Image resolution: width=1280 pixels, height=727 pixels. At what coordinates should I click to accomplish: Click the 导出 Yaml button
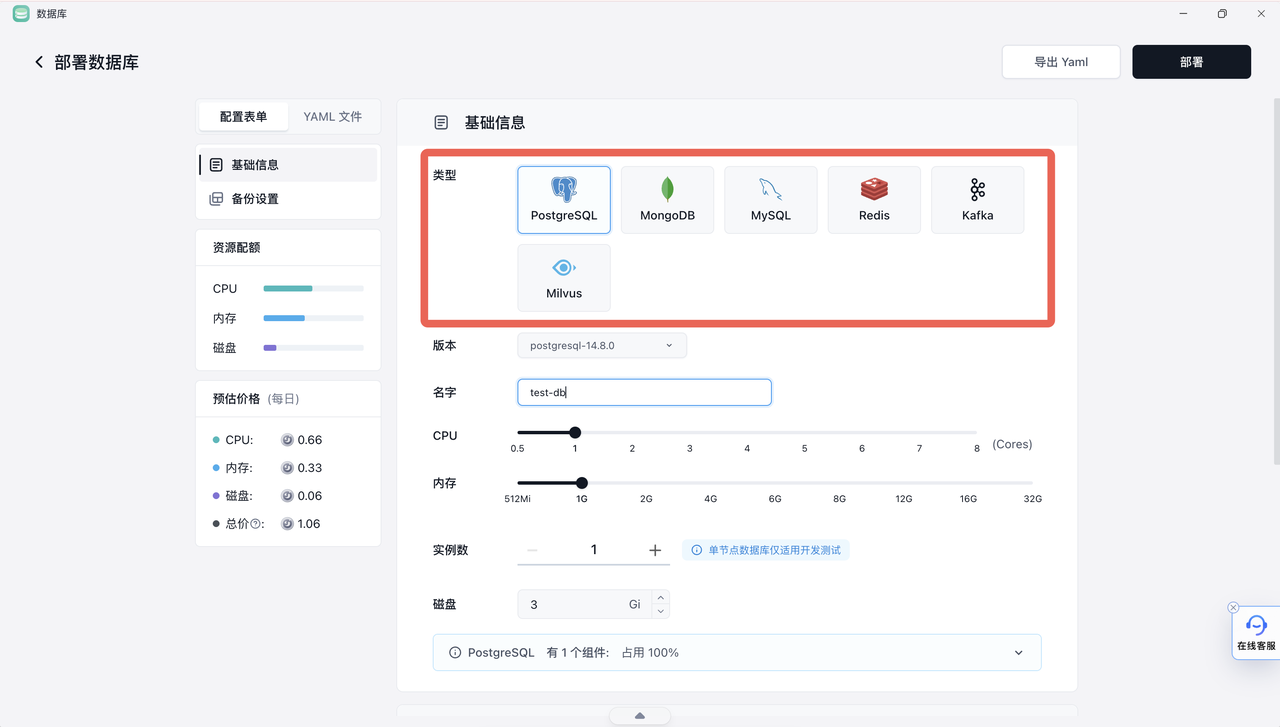(1061, 62)
